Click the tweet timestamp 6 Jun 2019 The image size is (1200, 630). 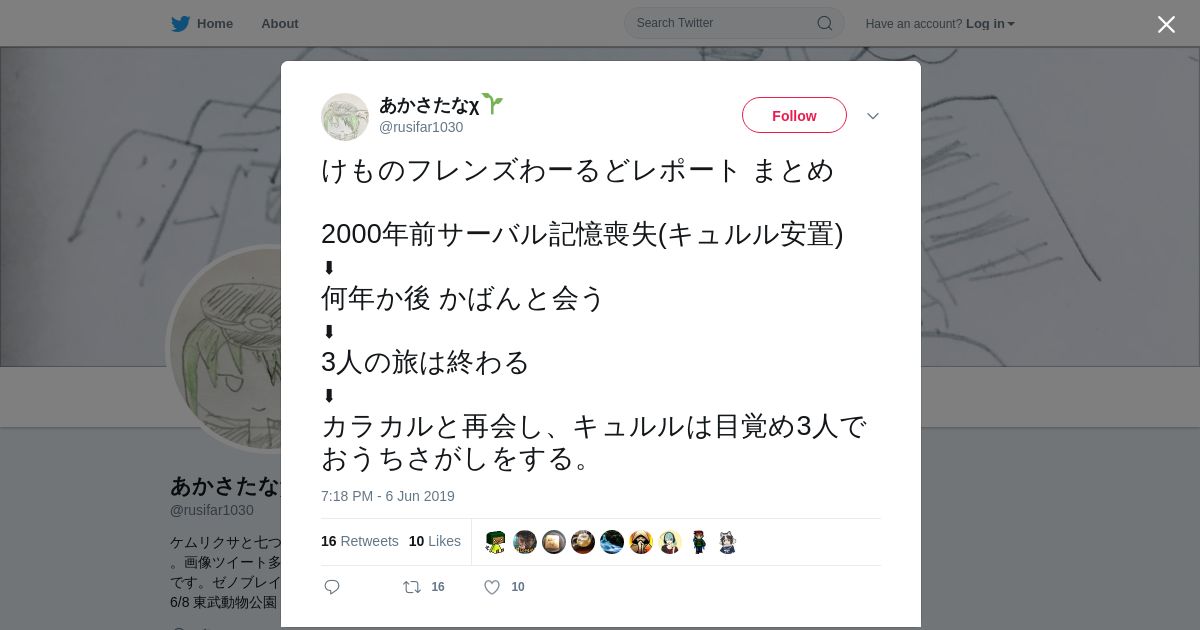(x=388, y=496)
